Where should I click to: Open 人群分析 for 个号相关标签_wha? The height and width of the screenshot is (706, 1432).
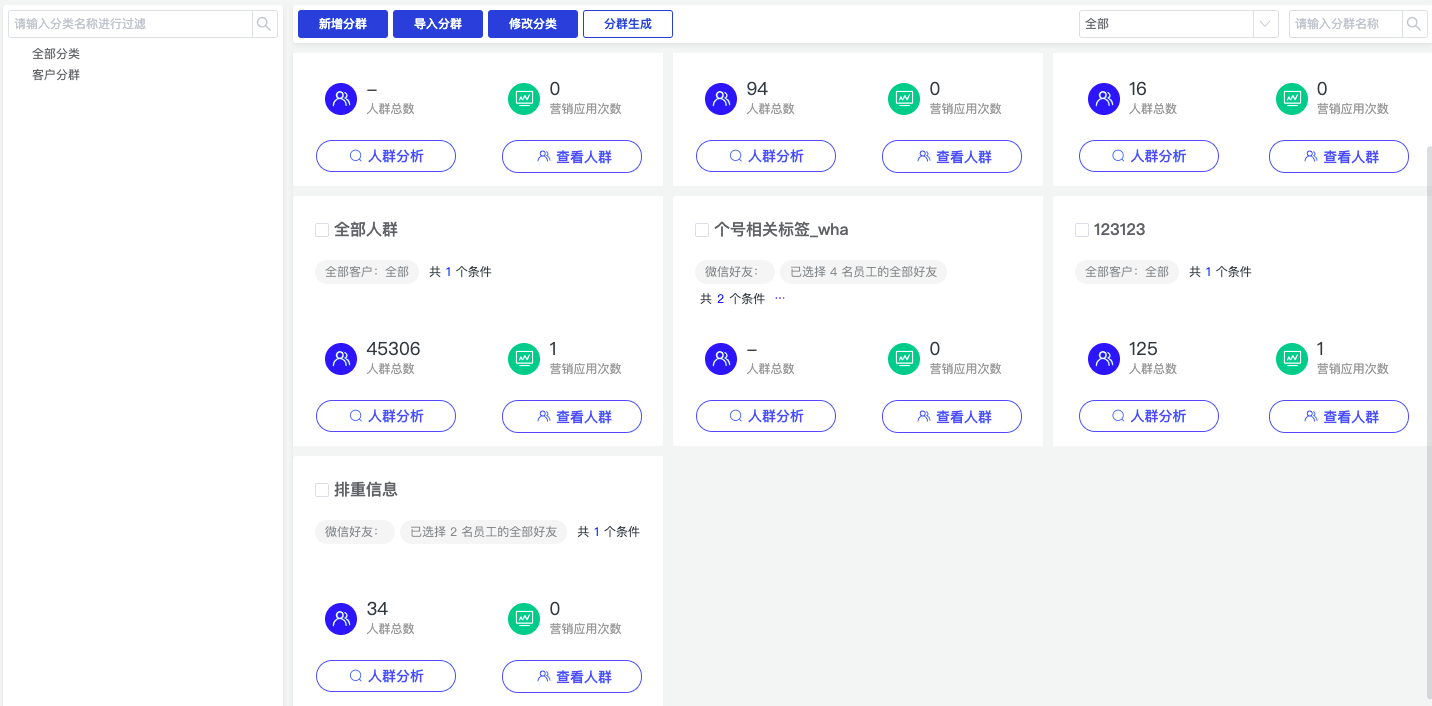(x=766, y=416)
